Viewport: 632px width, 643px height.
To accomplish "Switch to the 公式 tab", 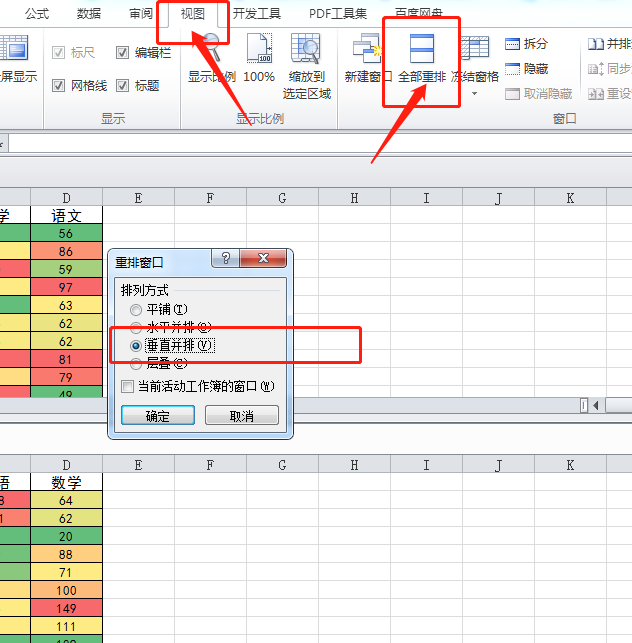I will pos(37,14).
